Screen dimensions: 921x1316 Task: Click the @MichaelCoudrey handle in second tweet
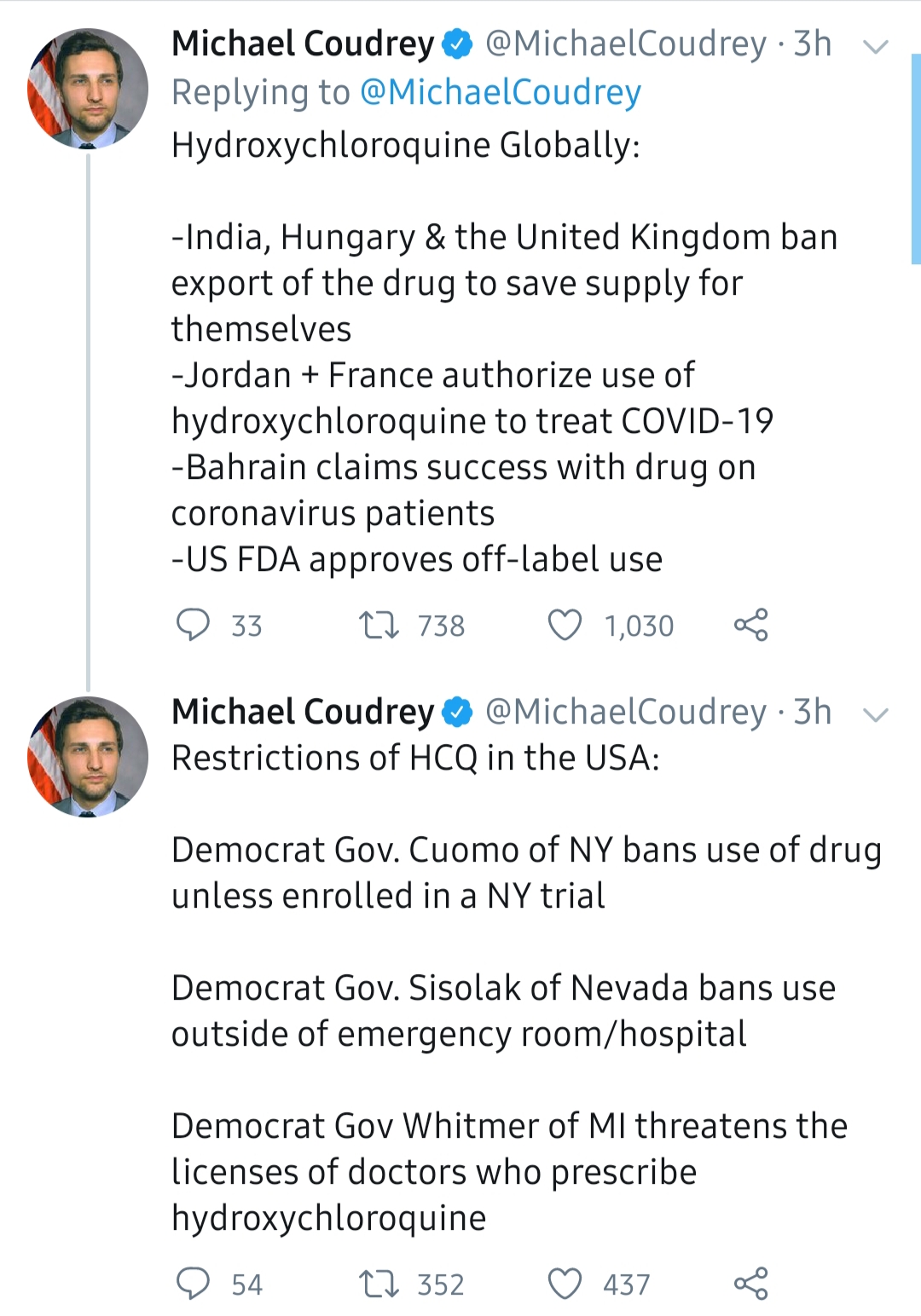tap(625, 713)
